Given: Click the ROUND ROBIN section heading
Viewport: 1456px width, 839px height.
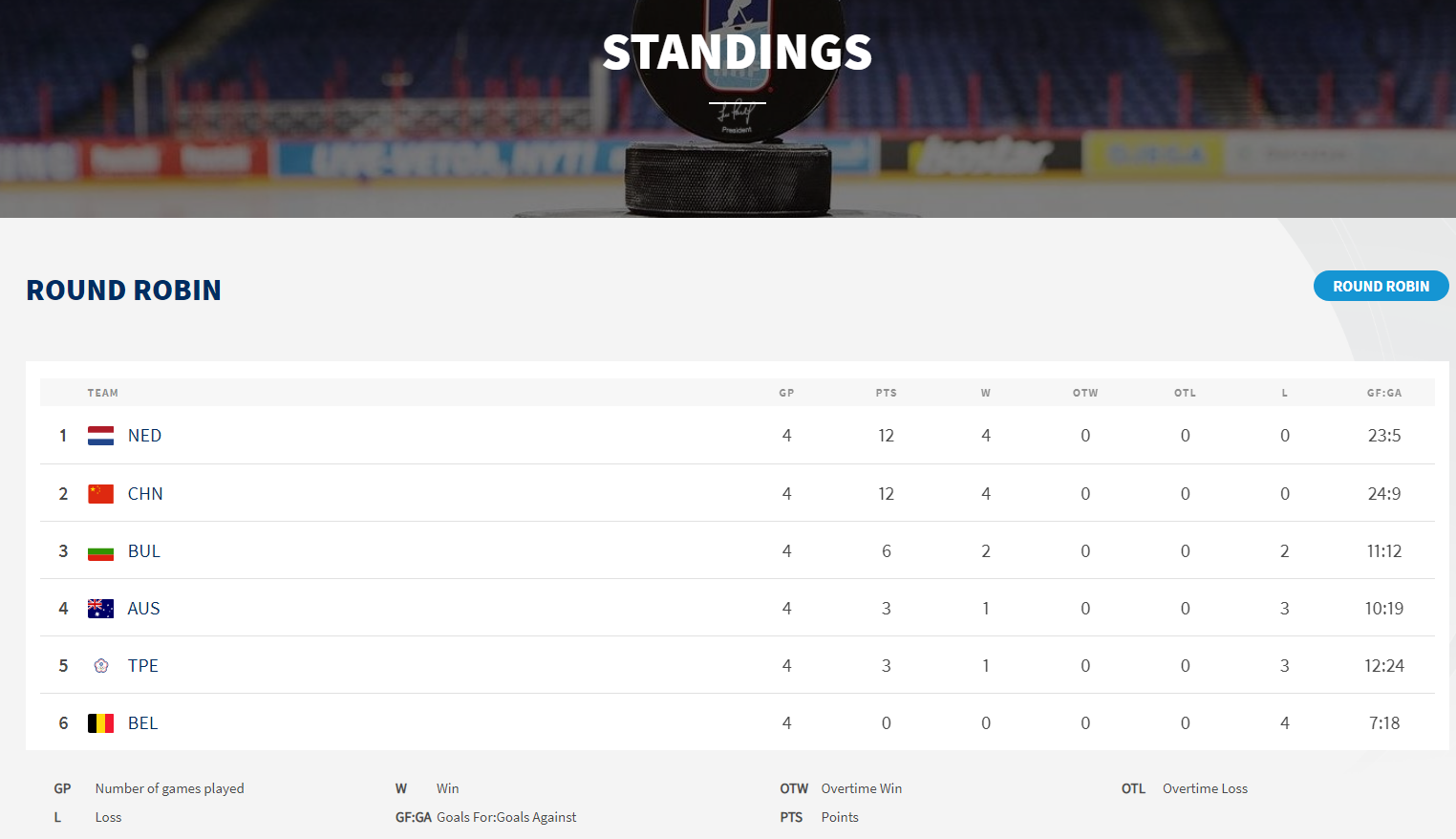Looking at the screenshot, I should pos(123,290).
